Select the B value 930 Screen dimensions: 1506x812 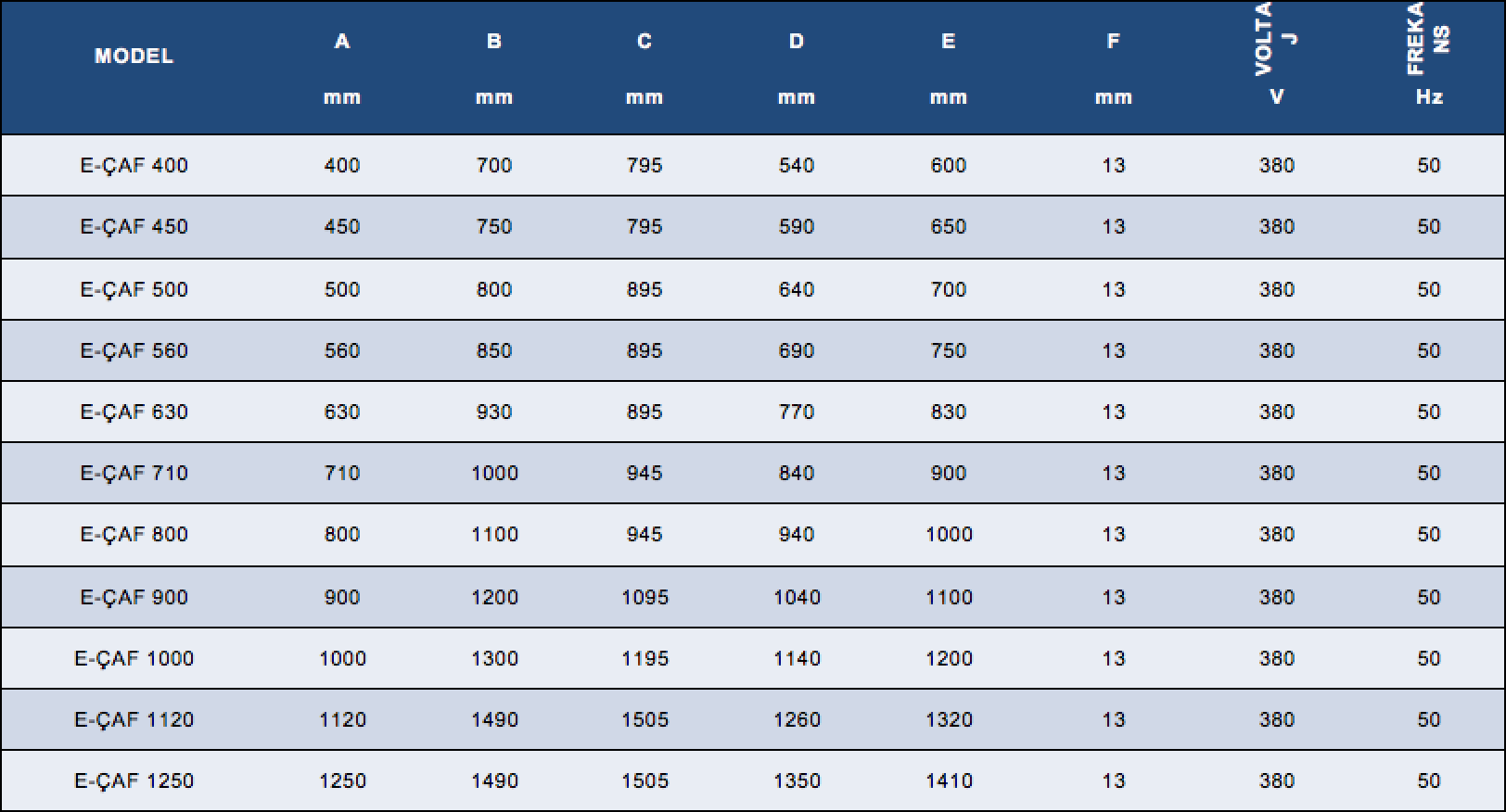coord(494,412)
